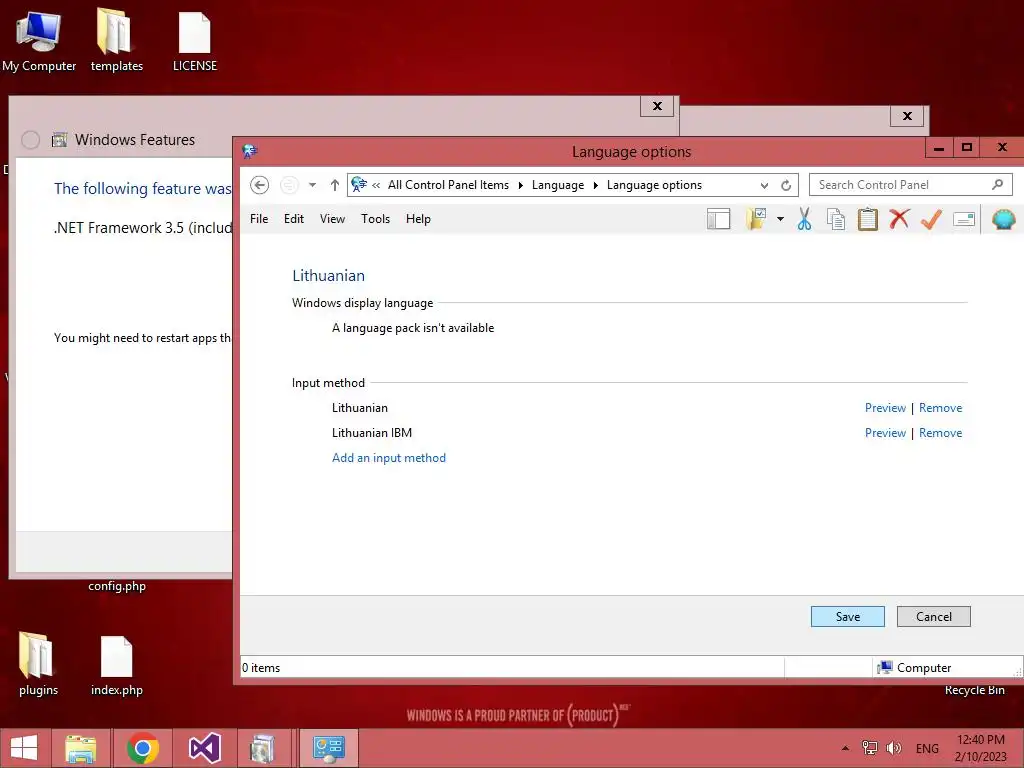Click the blue shell globe toolbar icon
The height and width of the screenshot is (768, 1024).
[x=1004, y=219]
